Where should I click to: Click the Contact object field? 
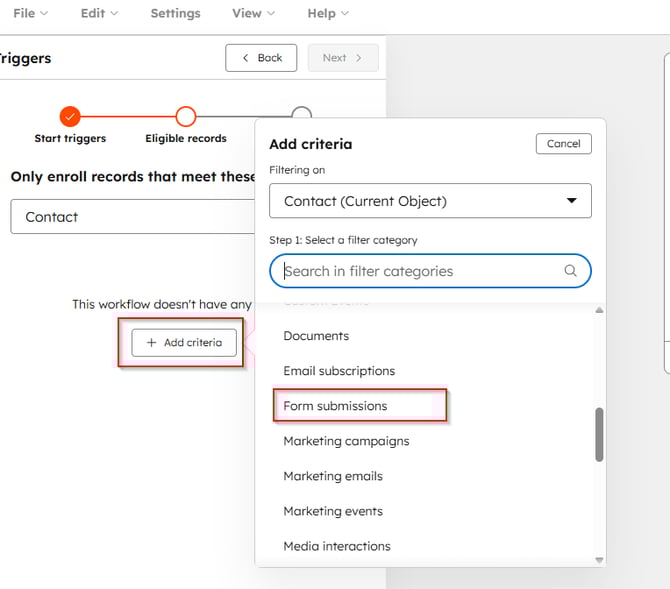132,217
